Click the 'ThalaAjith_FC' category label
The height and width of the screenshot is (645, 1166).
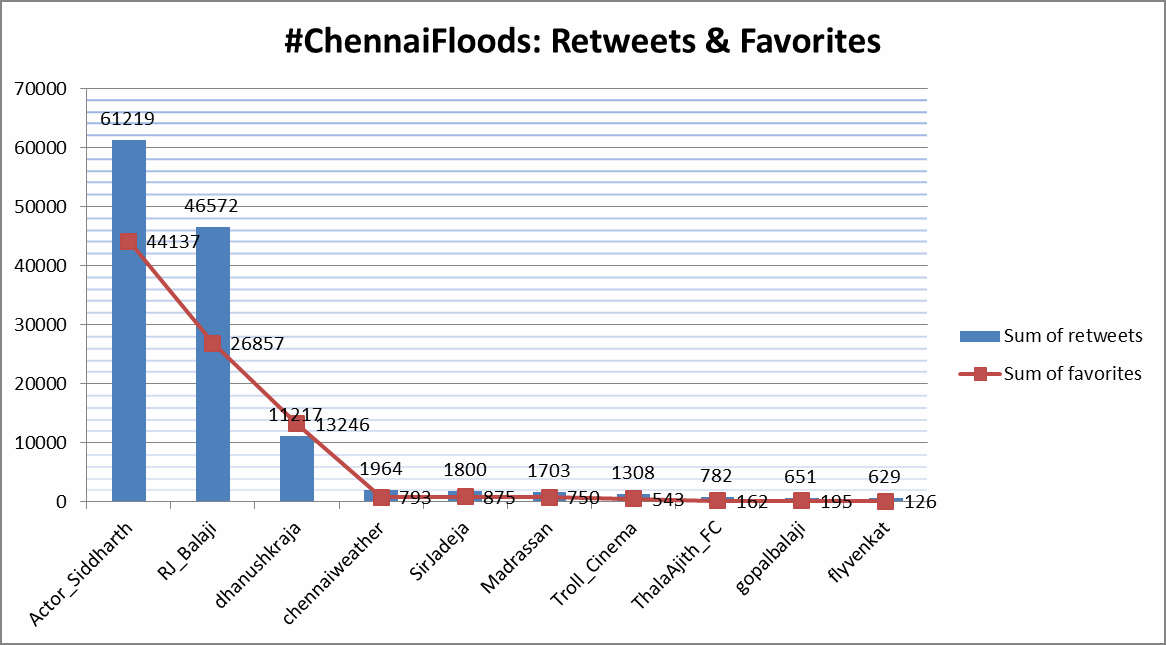677,563
